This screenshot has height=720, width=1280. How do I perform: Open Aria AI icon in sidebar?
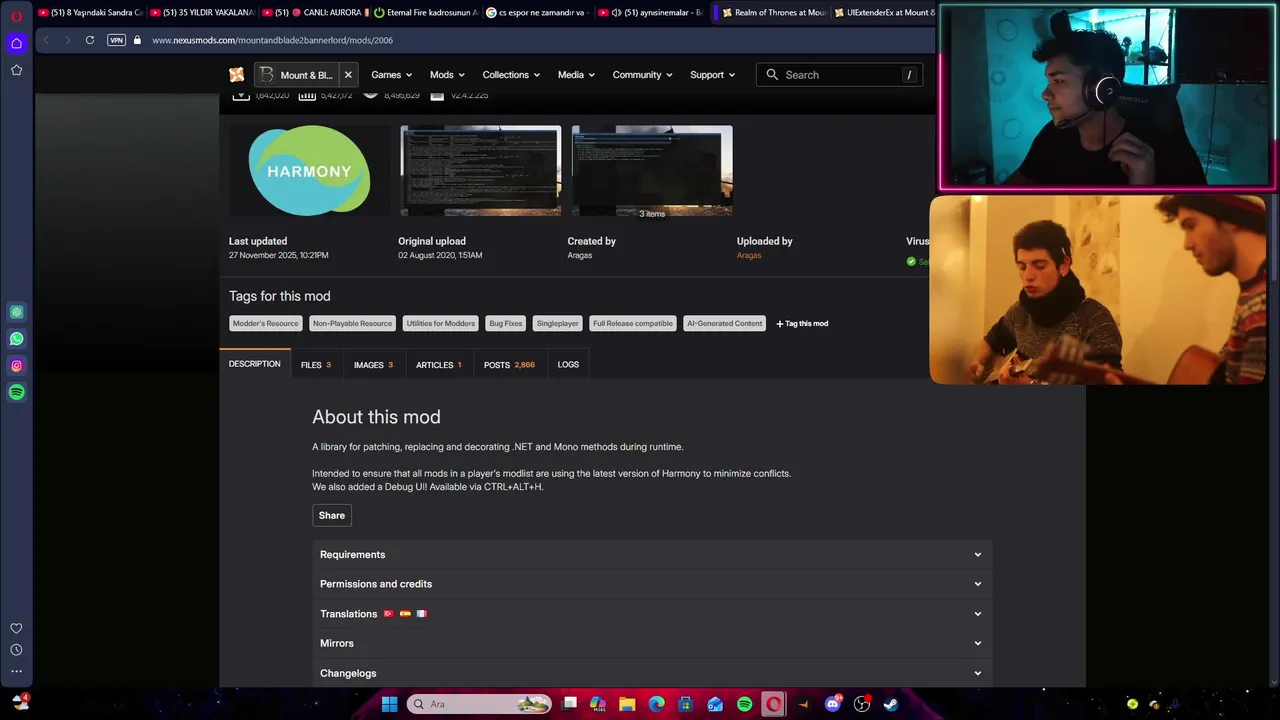click(16, 312)
